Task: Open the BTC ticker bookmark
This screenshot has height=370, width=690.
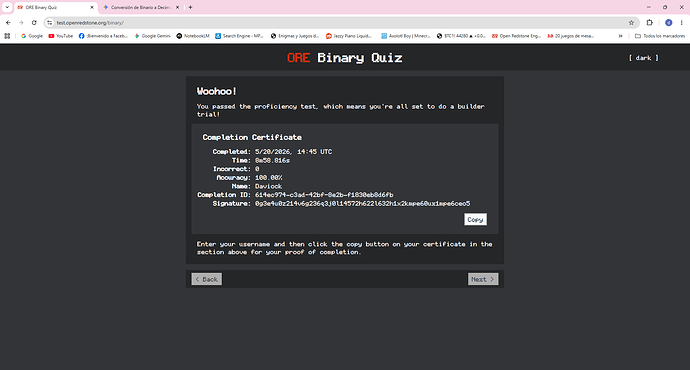Action: pyautogui.click(x=461, y=36)
